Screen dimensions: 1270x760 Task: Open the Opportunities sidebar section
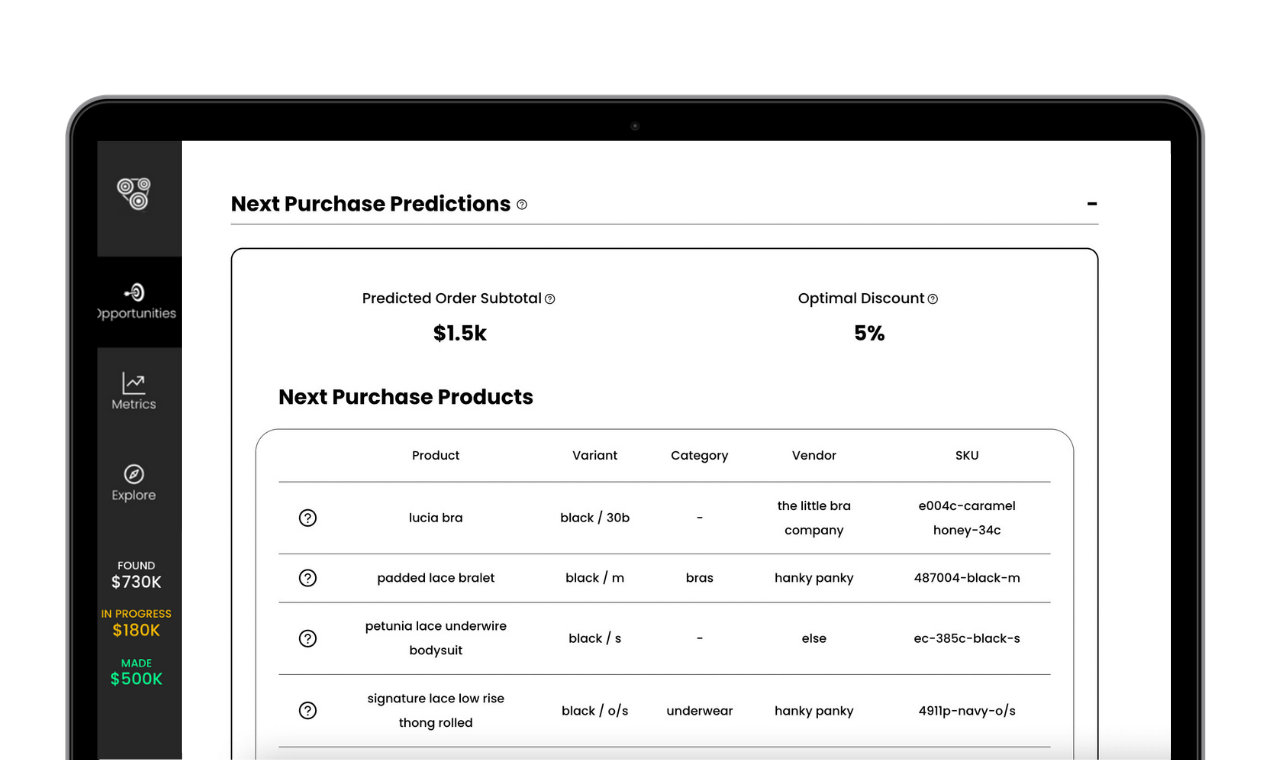[136, 301]
